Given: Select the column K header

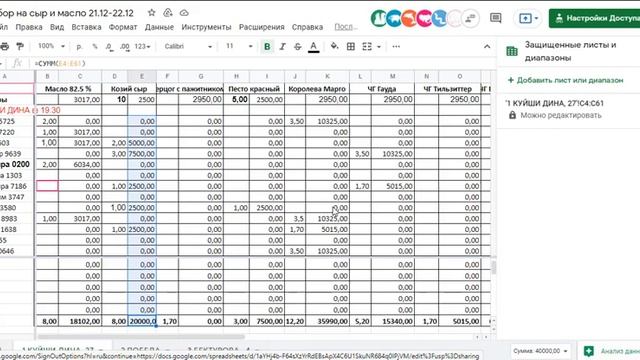Looking at the screenshot, I should click(327, 76).
